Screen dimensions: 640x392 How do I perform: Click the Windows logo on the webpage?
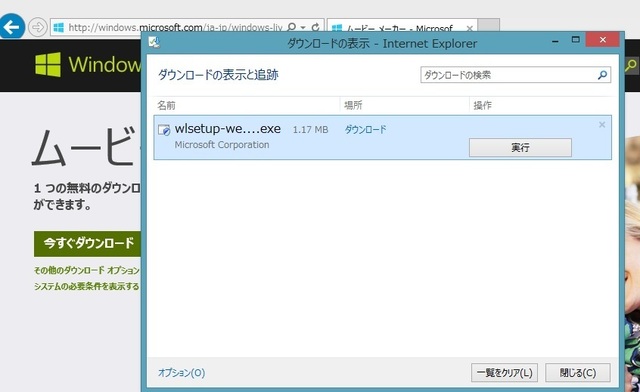click(x=48, y=65)
